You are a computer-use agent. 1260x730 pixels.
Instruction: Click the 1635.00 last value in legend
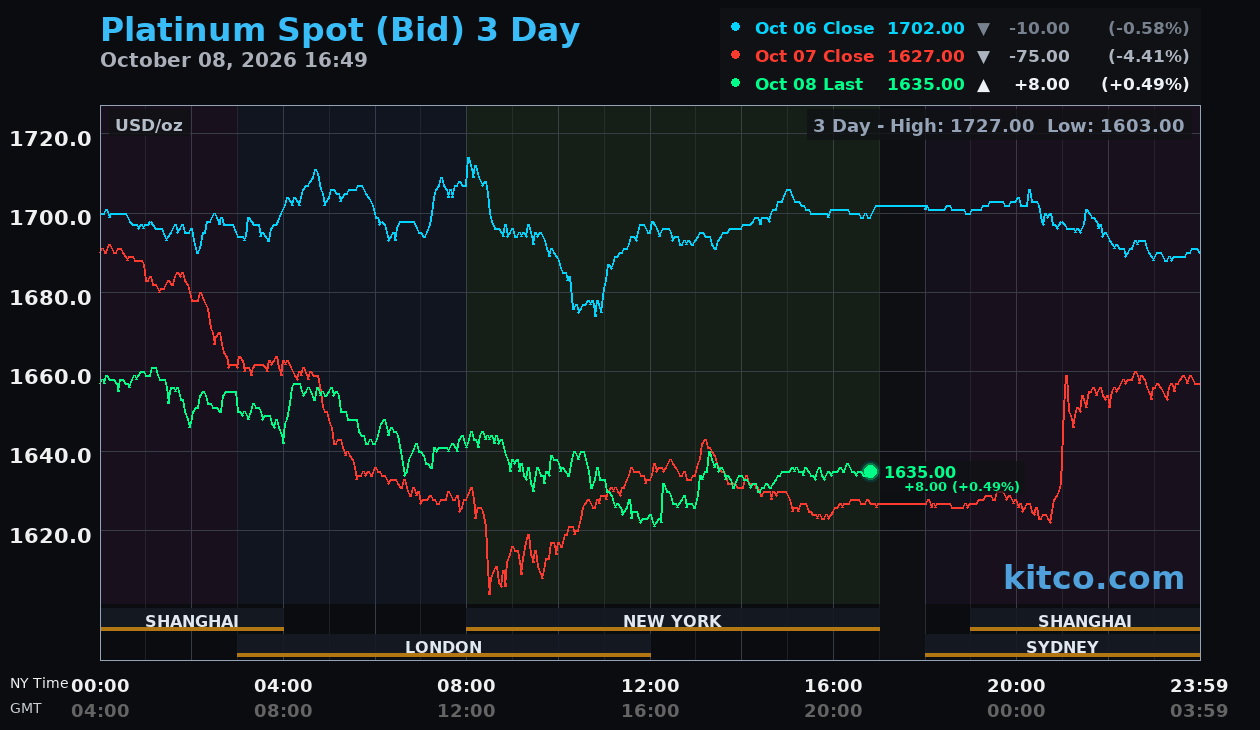926,84
